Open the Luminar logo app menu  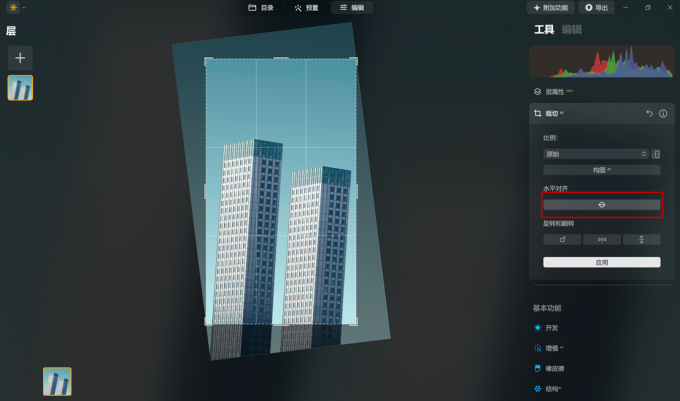[13, 8]
